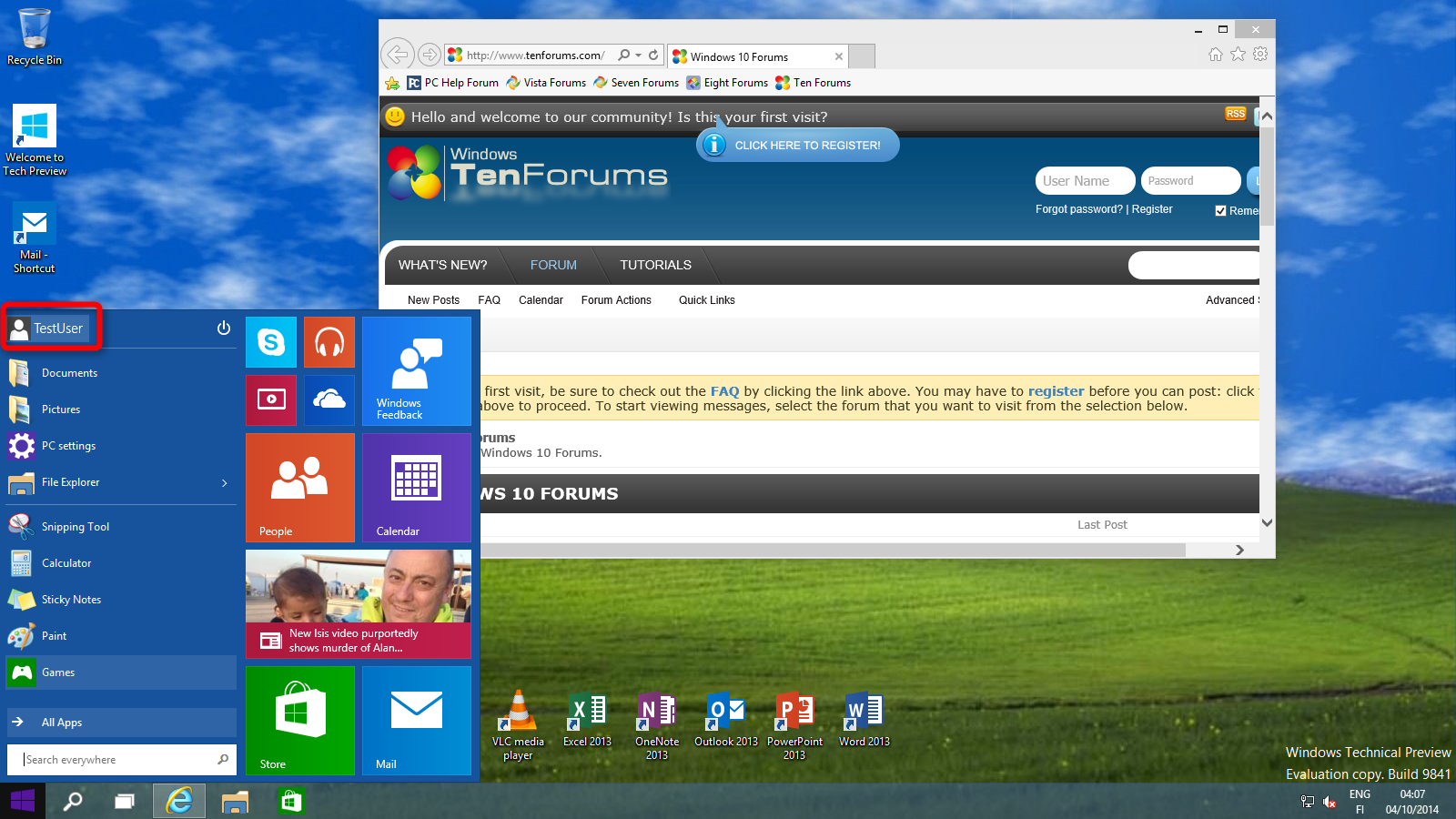Open address bar search dropdown
The width and height of the screenshot is (1456, 819).
coord(639,55)
